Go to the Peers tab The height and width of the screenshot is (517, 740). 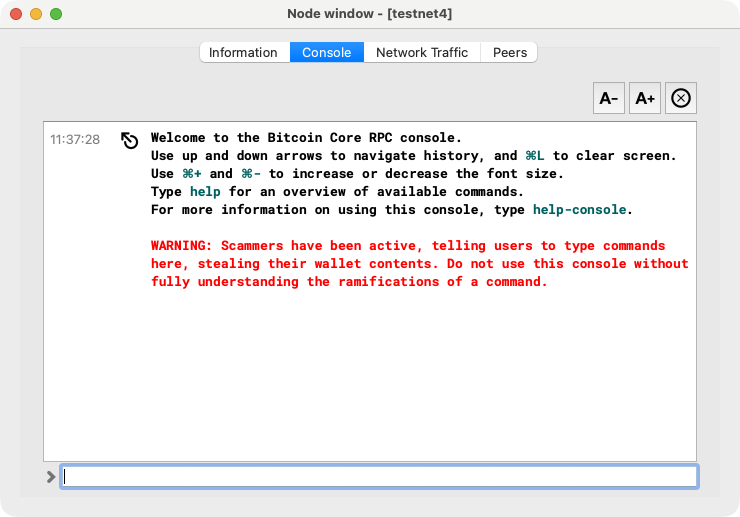(x=509, y=52)
